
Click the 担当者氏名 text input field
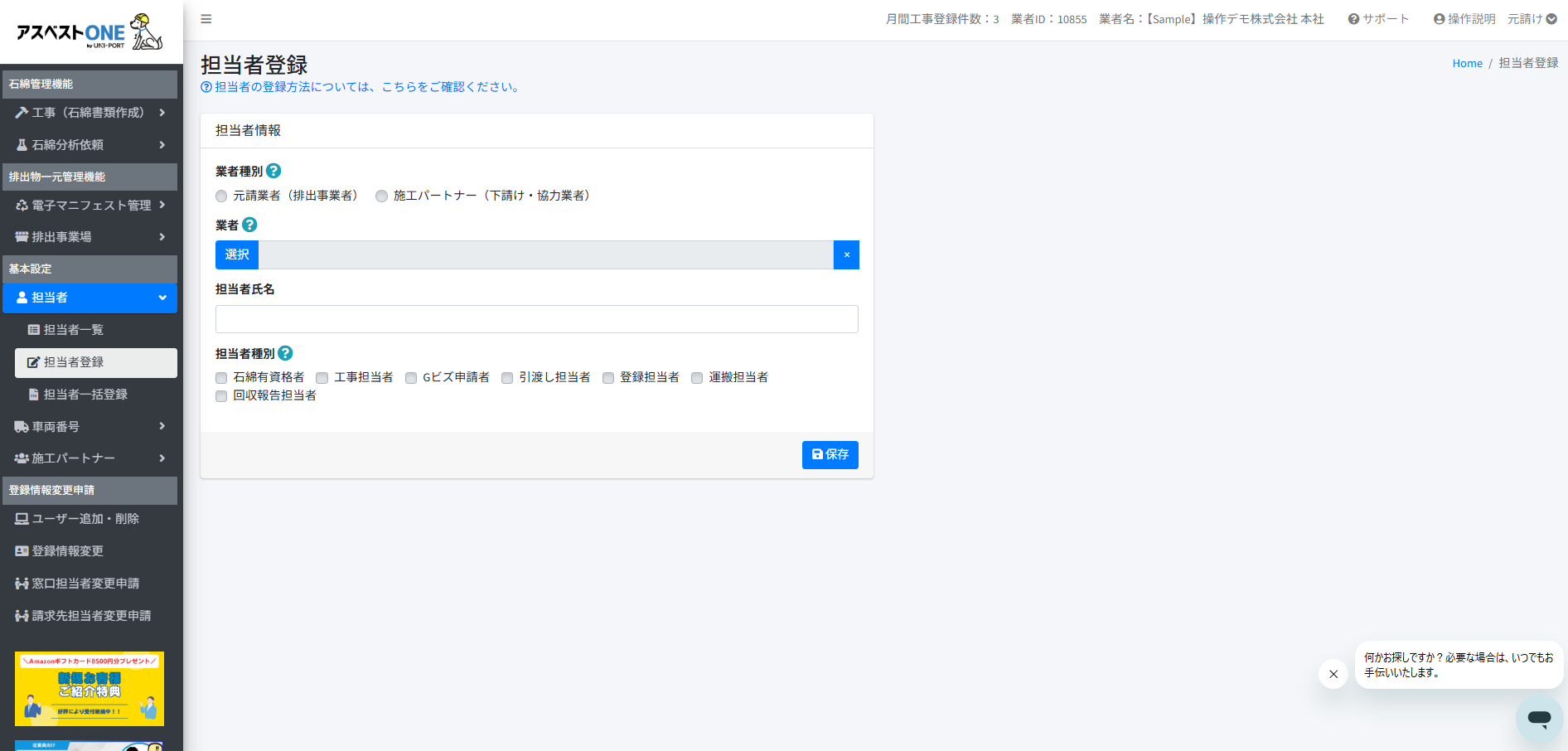(536, 319)
